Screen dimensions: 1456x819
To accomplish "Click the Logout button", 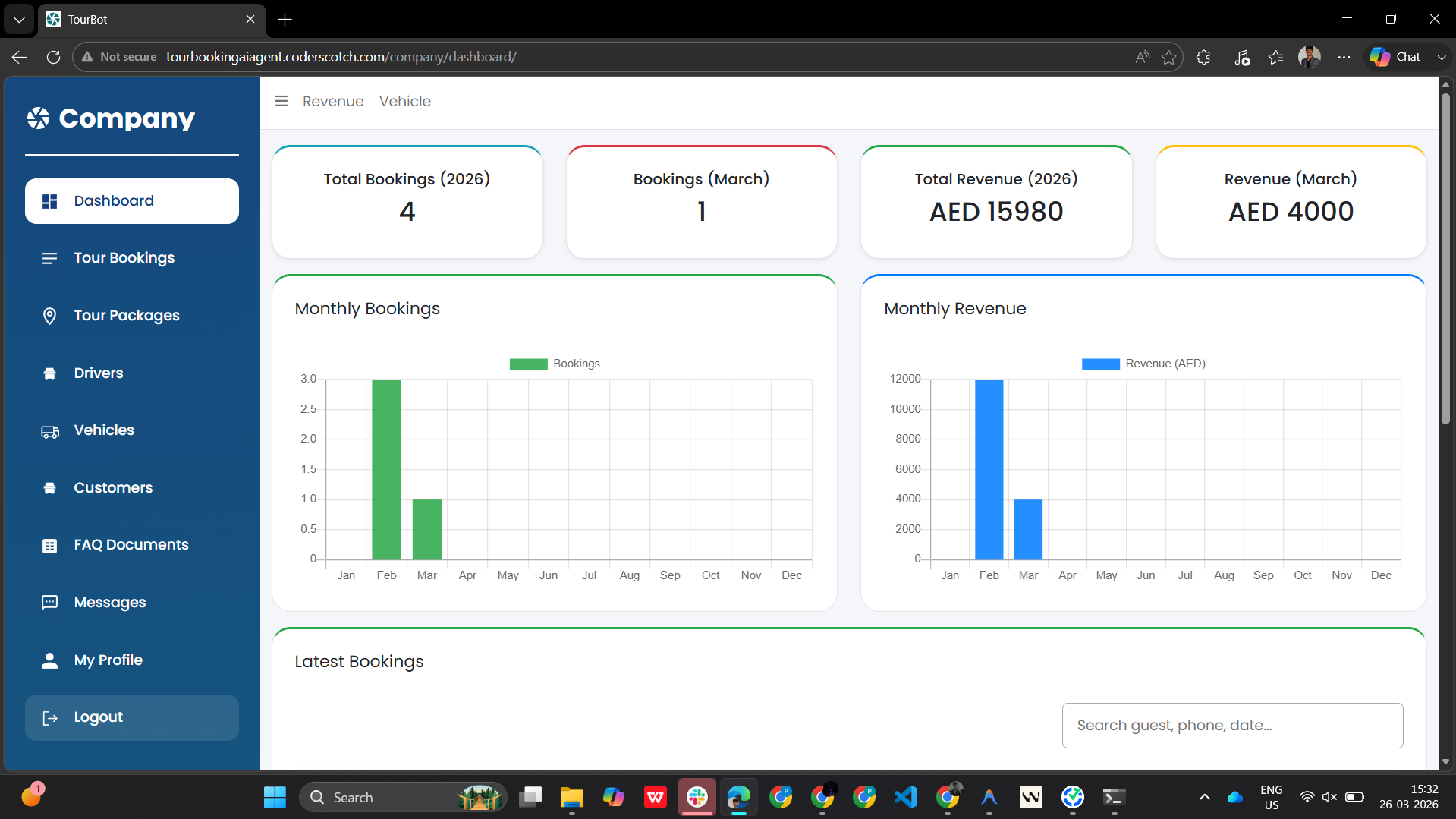I will [131, 717].
